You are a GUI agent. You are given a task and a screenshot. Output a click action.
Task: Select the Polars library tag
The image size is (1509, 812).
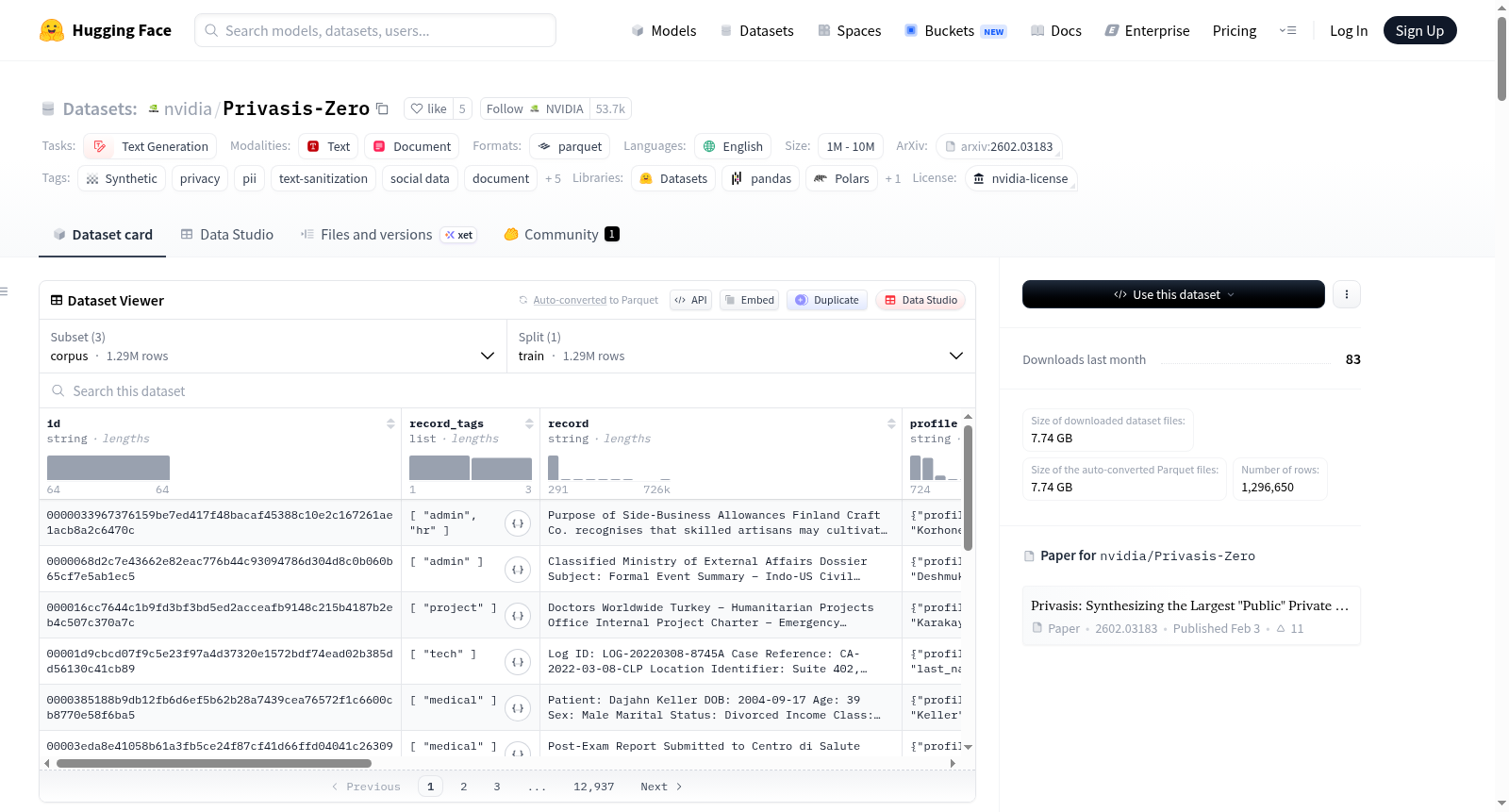coord(841,178)
